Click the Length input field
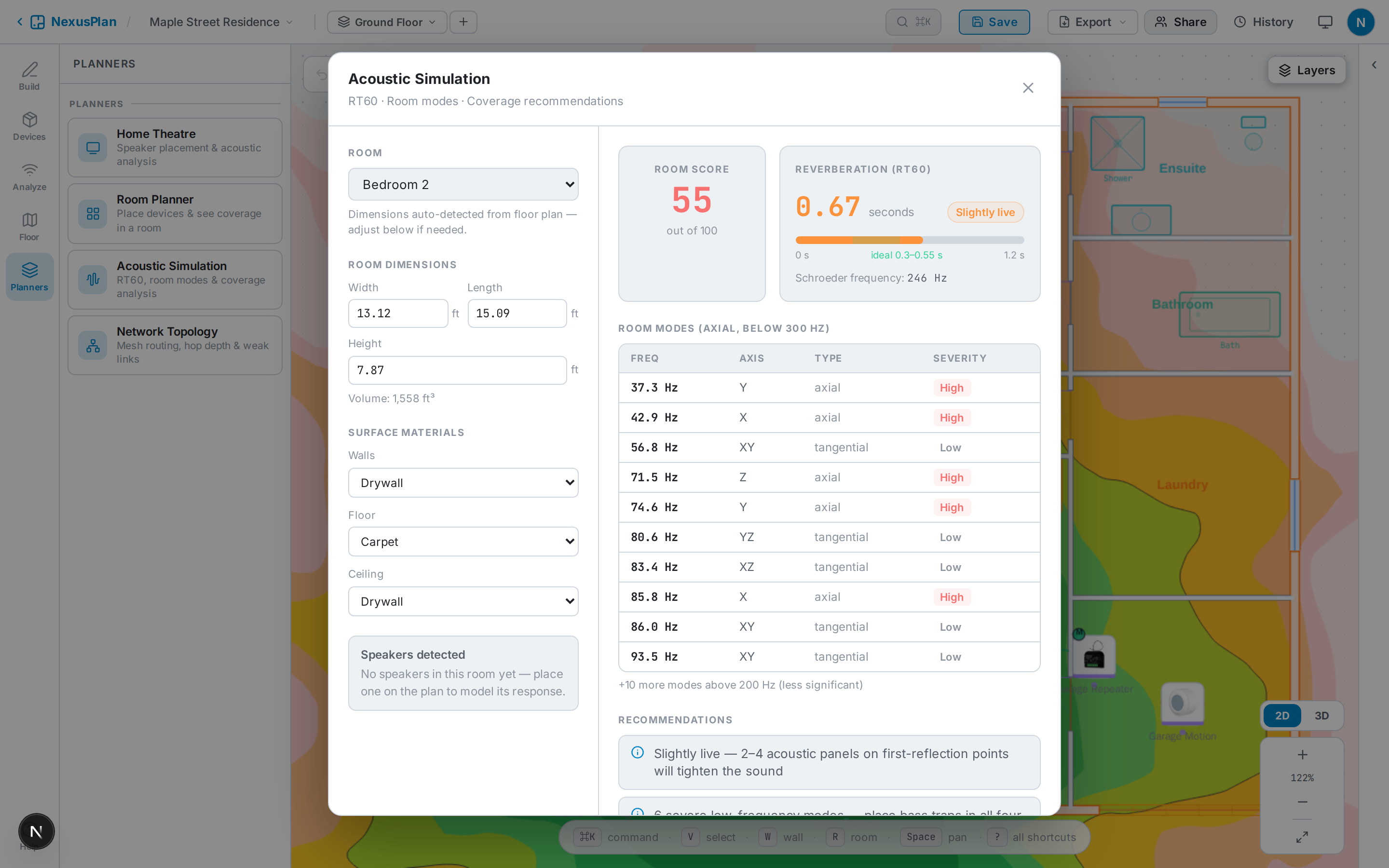The image size is (1389, 868). (x=517, y=313)
